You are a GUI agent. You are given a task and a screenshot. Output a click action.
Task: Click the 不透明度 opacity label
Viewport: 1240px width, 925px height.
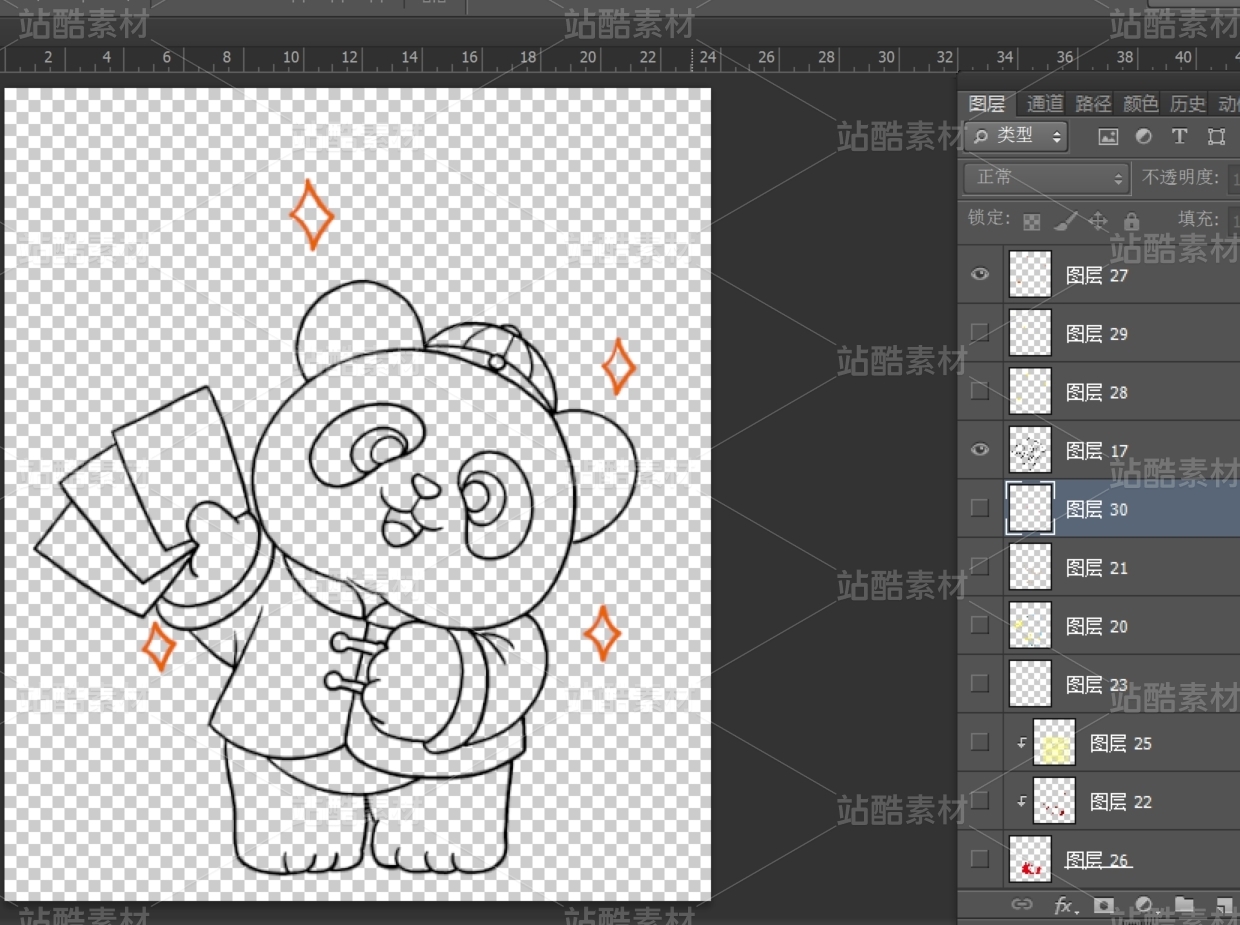1180,178
